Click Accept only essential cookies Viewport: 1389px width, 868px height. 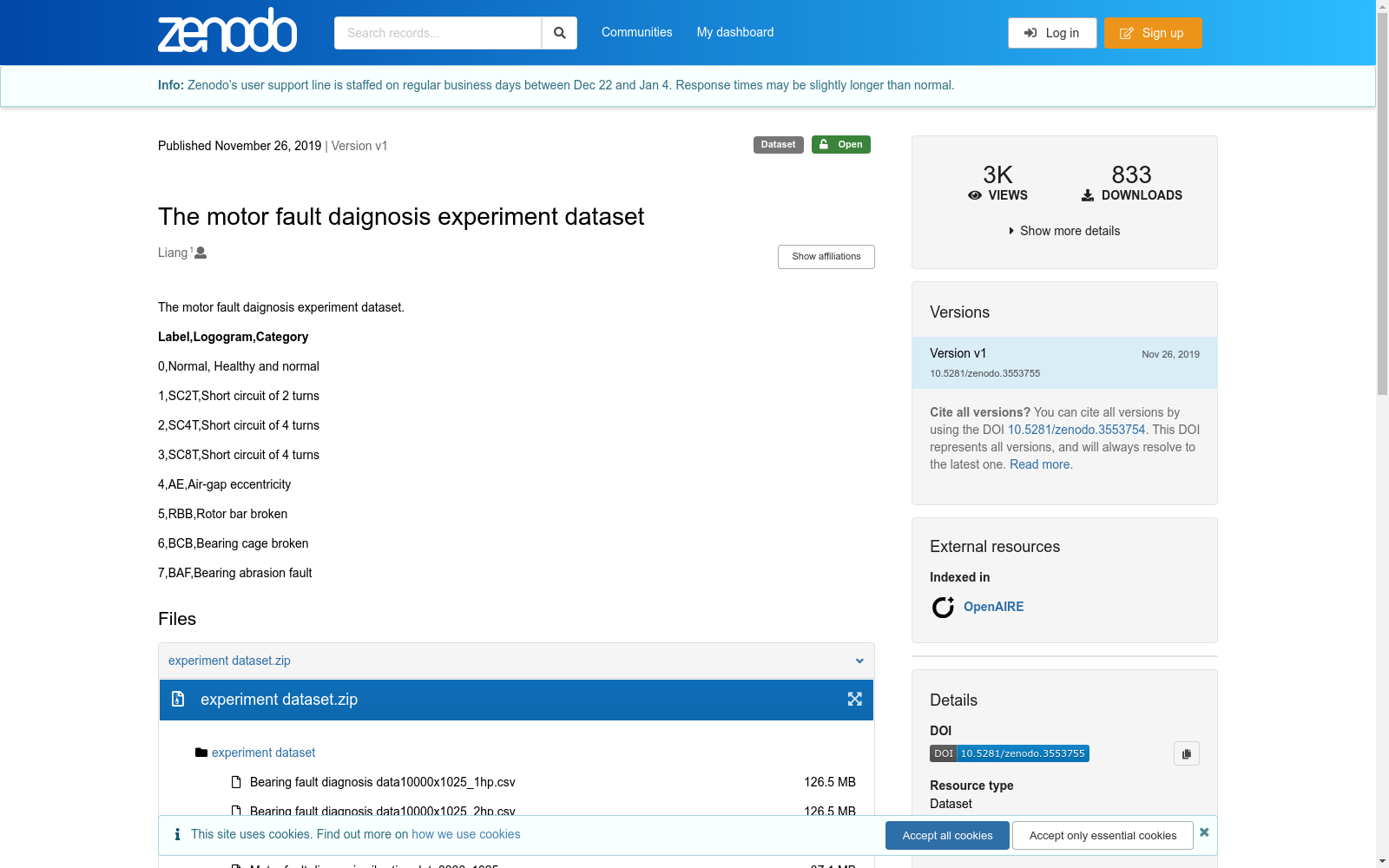click(x=1103, y=835)
